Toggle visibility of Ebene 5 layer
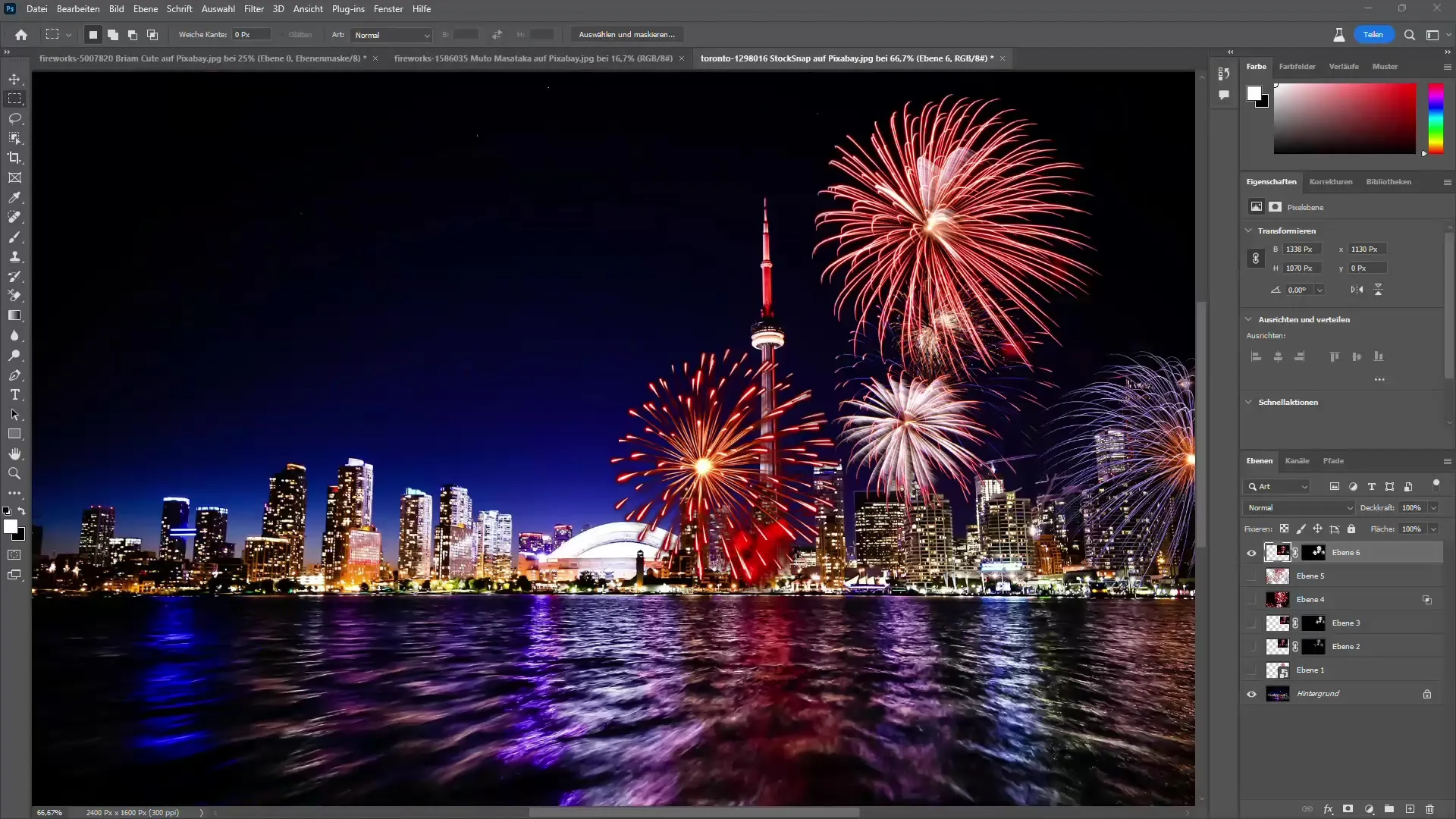This screenshot has width=1456, height=819. [x=1251, y=576]
